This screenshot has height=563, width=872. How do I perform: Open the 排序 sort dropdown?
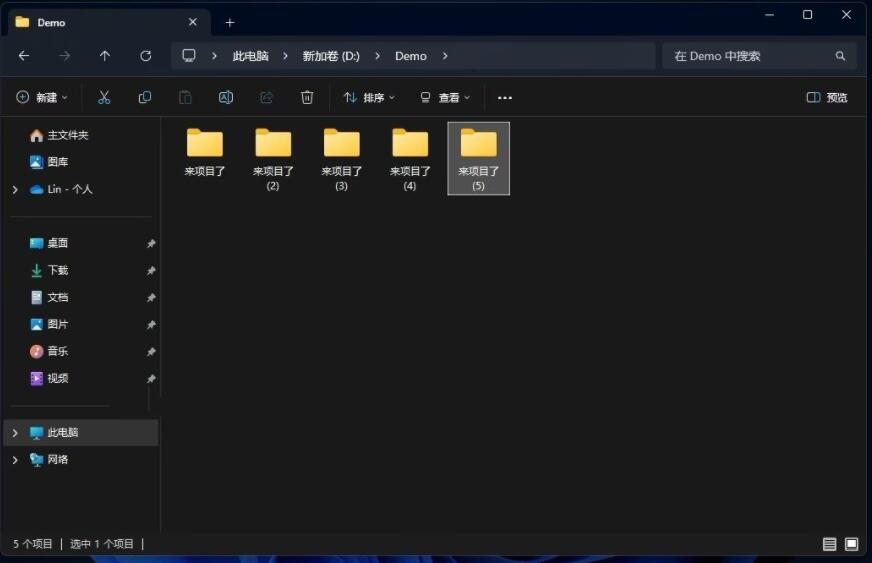pyautogui.click(x=369, y=97)
